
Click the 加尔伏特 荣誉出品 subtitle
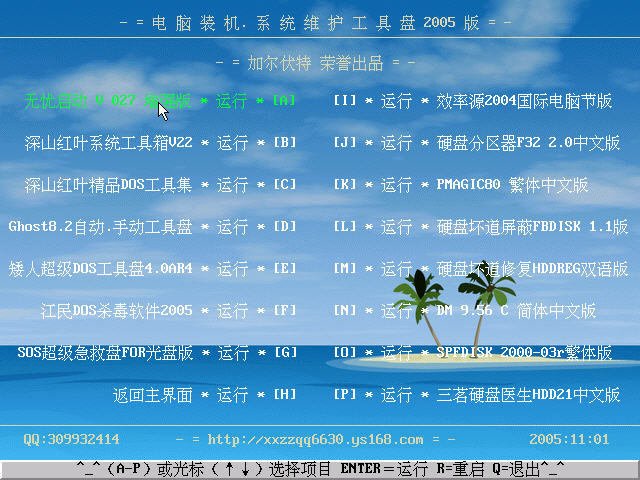(316, 64)
